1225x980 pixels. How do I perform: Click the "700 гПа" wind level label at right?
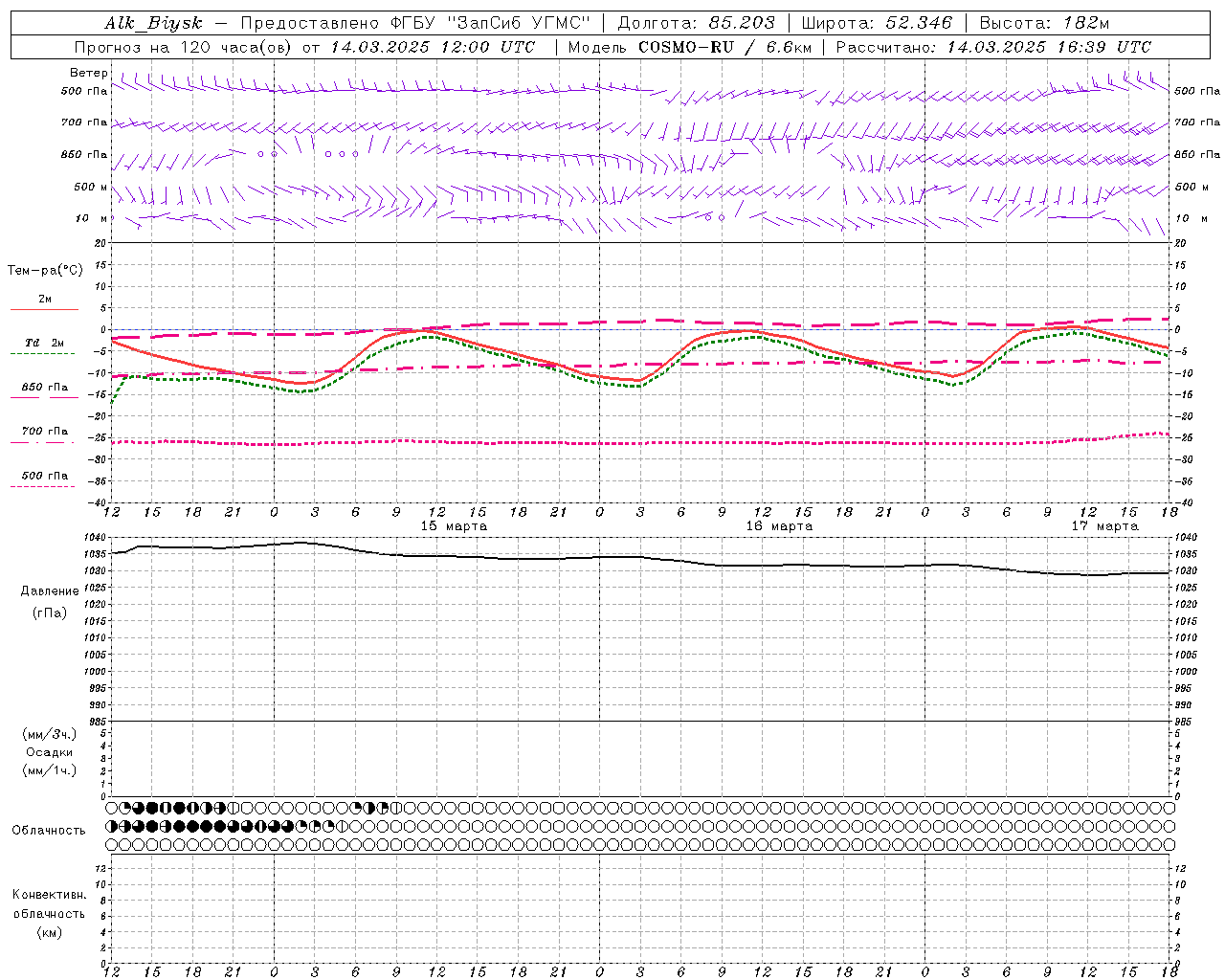1197,122
